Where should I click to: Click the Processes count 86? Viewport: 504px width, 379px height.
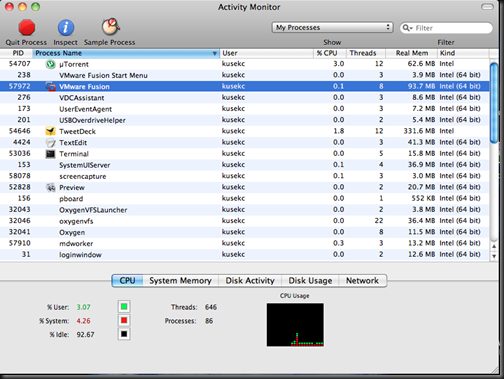pyautogui.click(x=209, y=321)
